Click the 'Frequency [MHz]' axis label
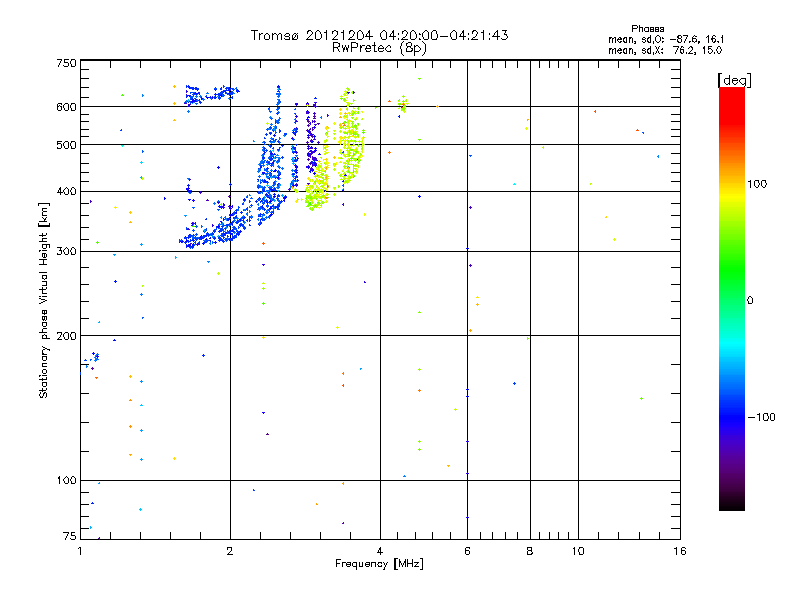 (x=379, y=564)
